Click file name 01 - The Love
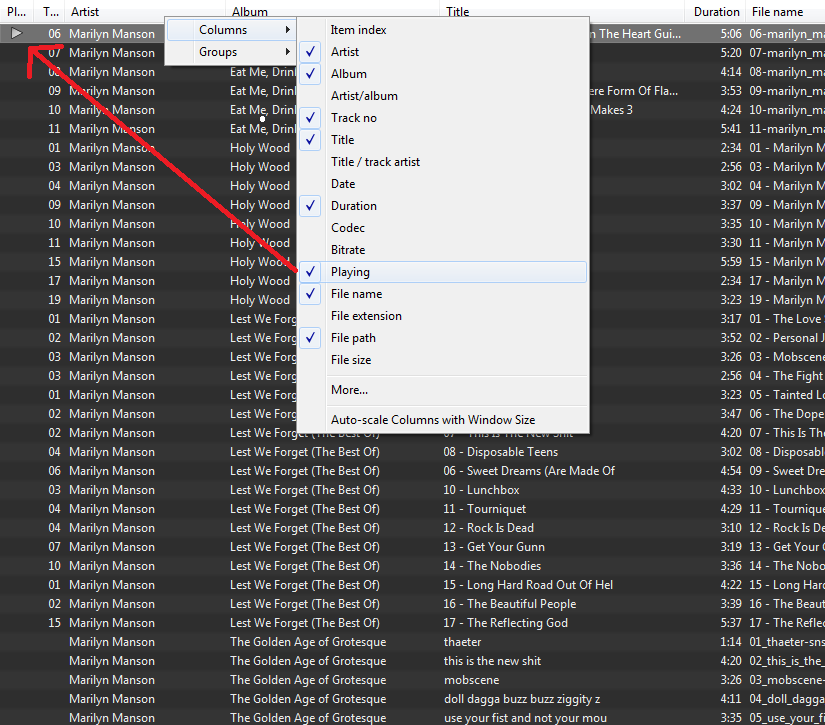 [787, 319]
